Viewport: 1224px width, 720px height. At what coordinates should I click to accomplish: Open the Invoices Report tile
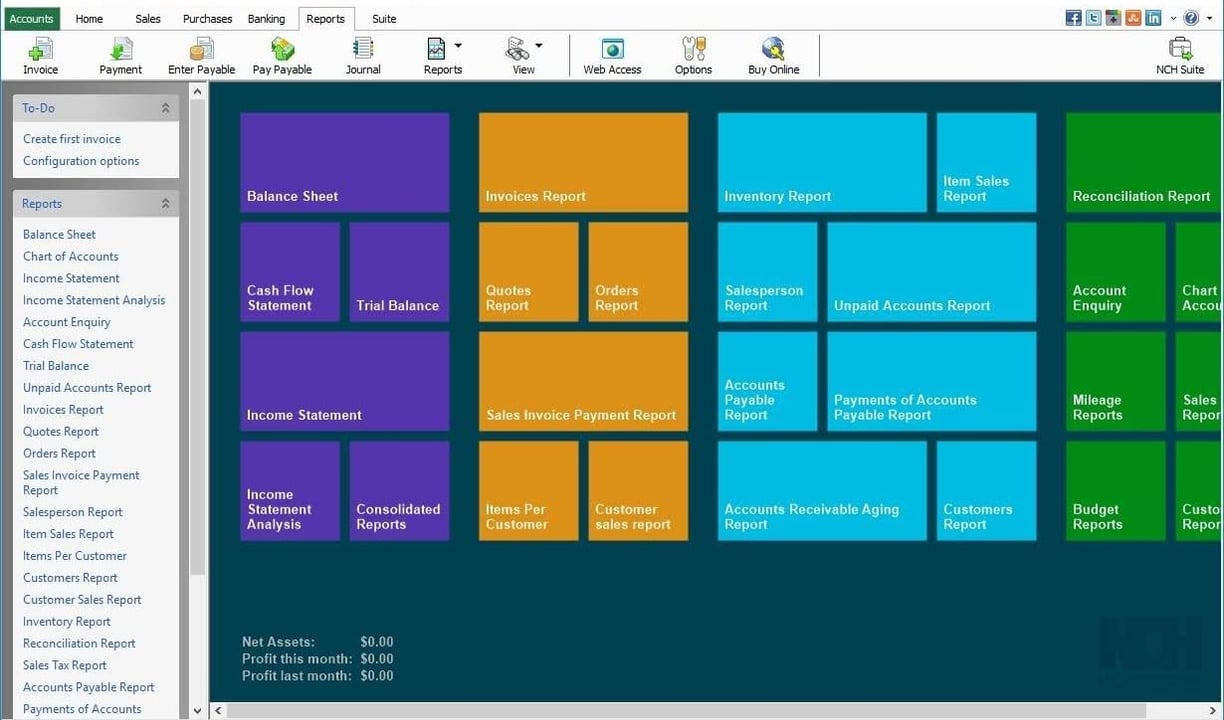pyautogui.click(x=583, y=162)
